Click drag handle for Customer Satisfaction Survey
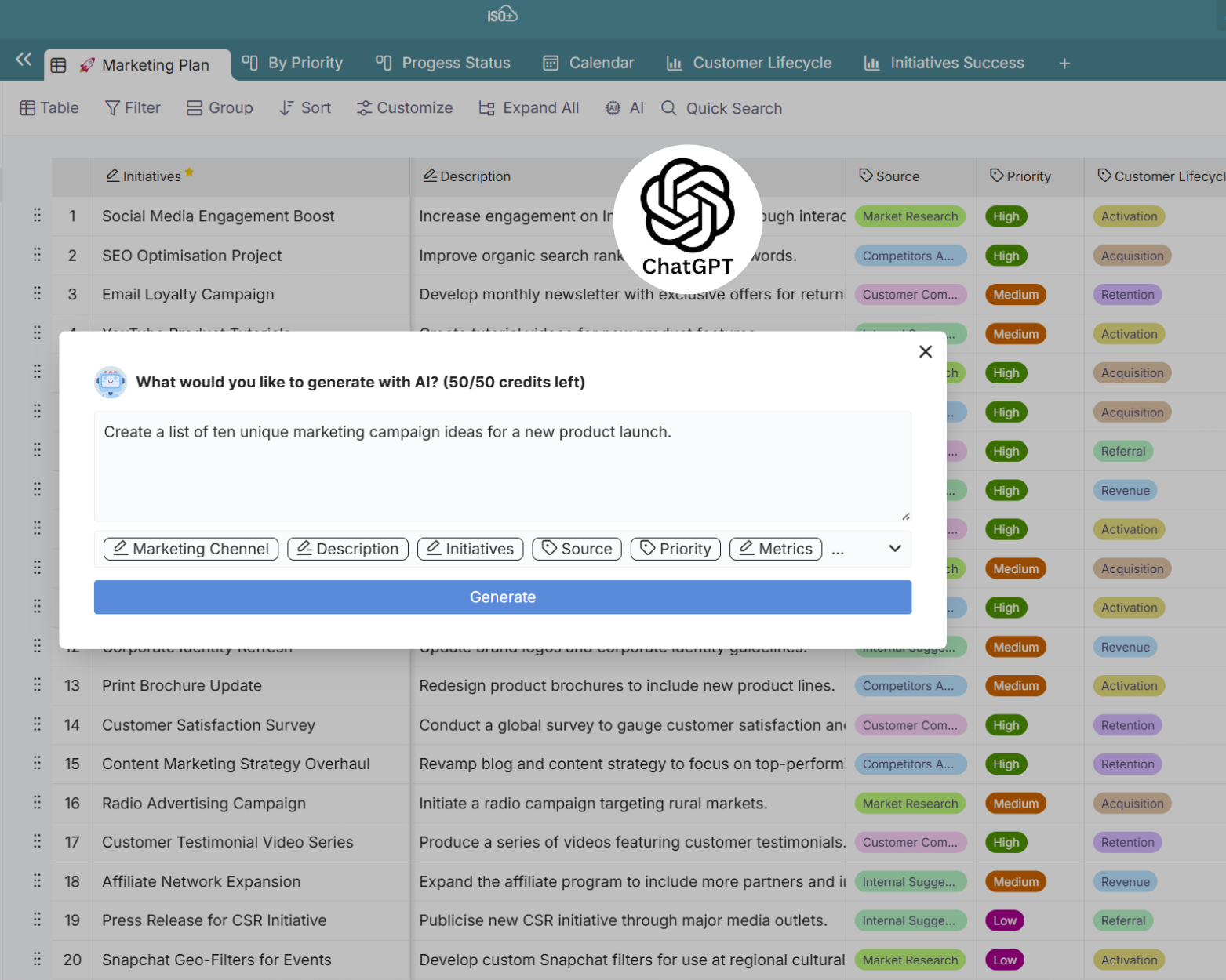This screenshot has width=1226, height=980. (x=37, y=724)
